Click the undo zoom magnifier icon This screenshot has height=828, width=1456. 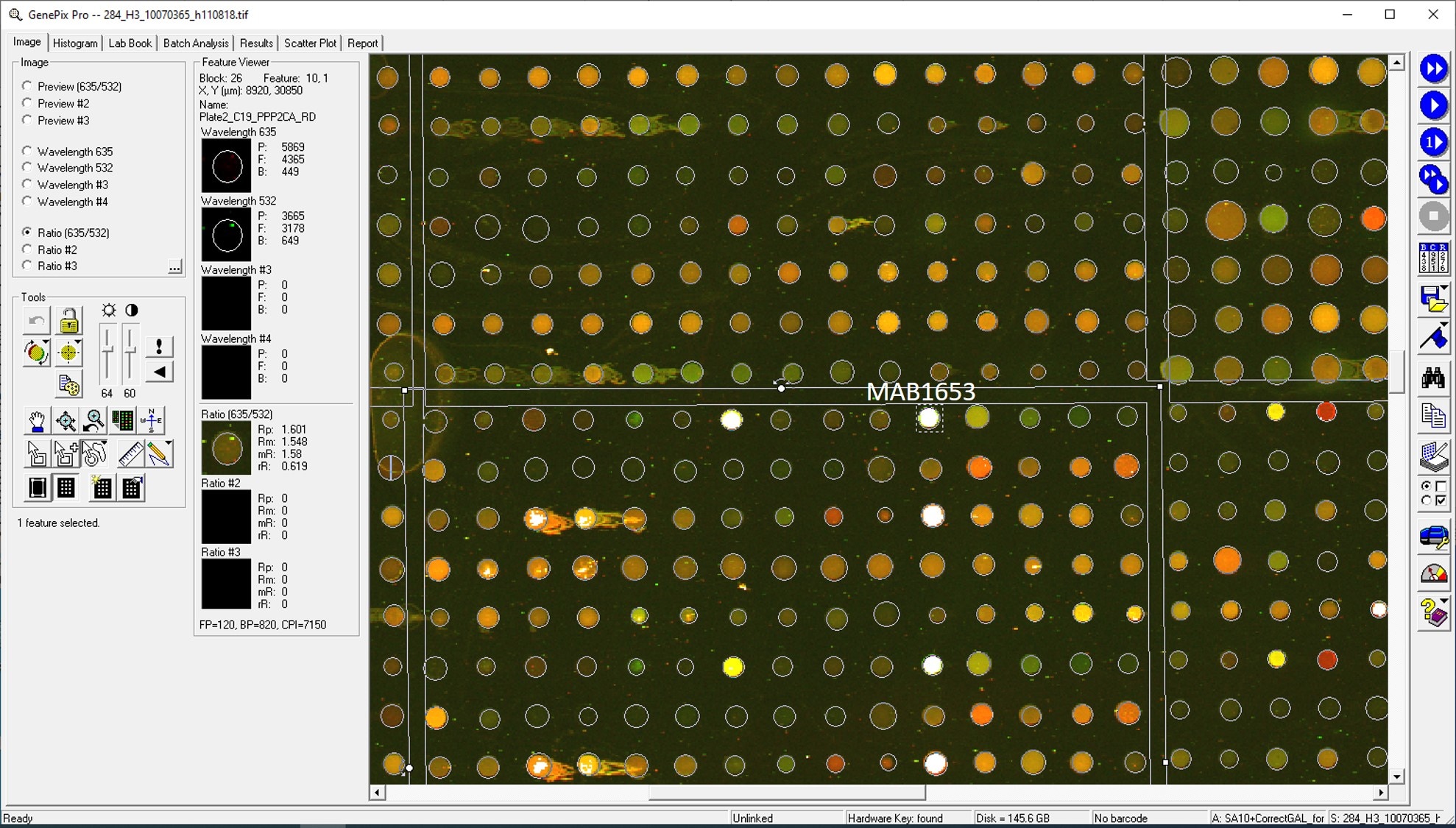click(94, 421)
